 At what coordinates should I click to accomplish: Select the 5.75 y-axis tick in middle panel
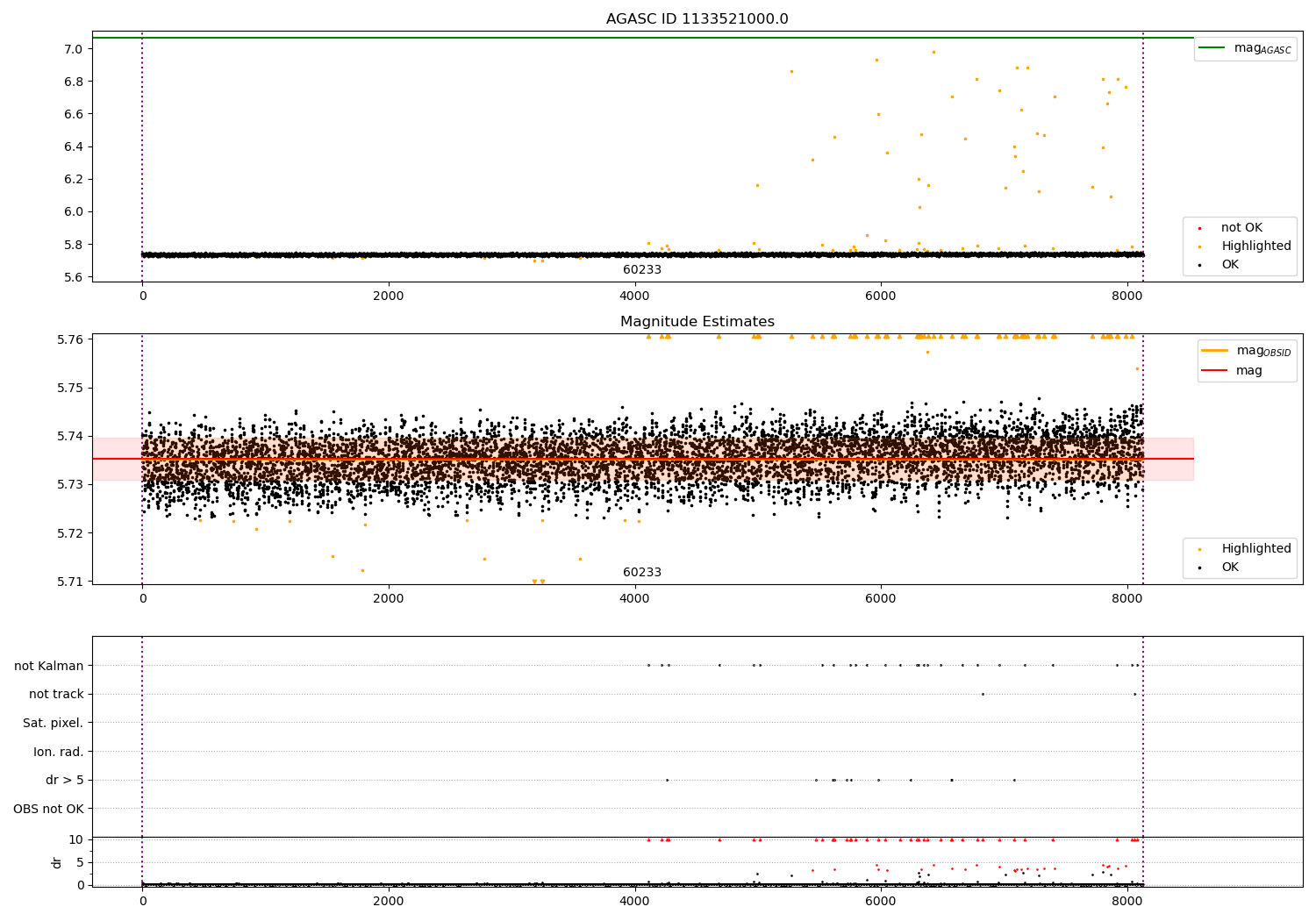point(70,388)
